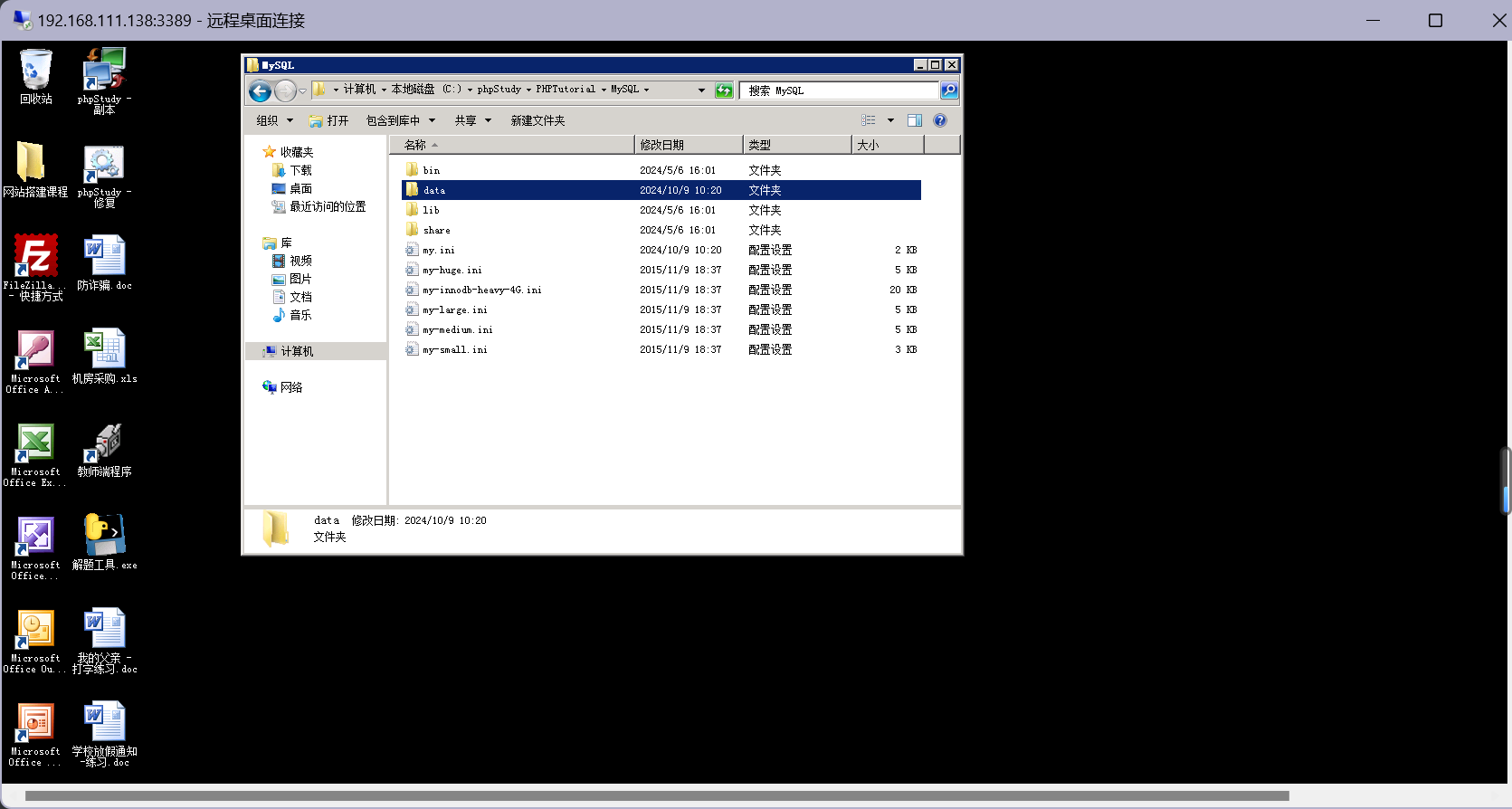Click the Explorer back navigation arrow
The image size is (1512, 809).
[260, 90]
